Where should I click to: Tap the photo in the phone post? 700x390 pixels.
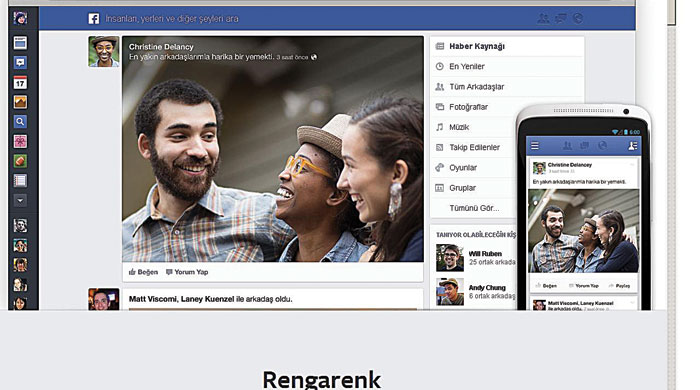583,231
